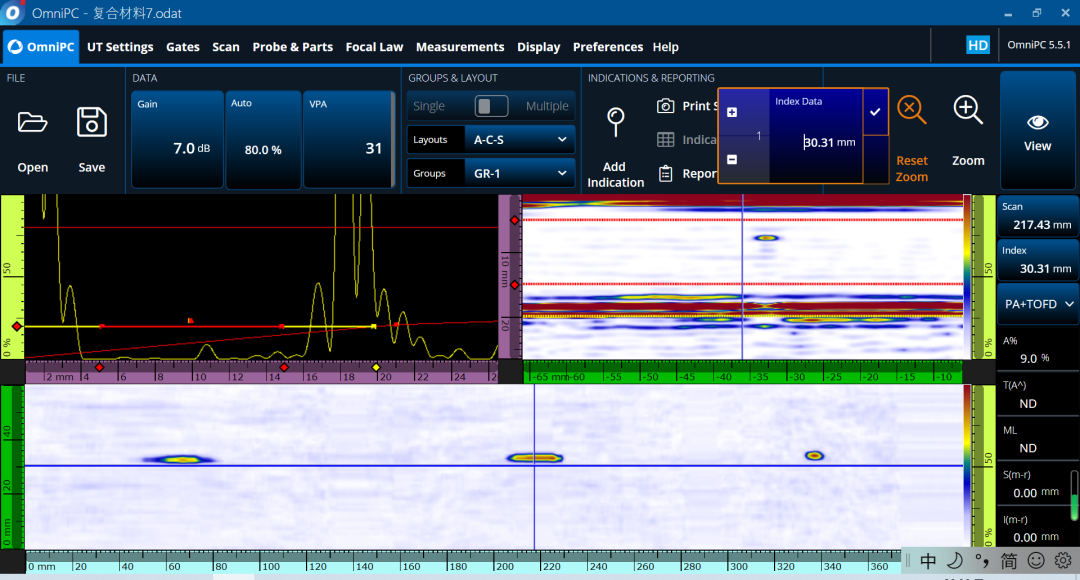Click the Chinese input mode icon
This screenshot has height=580, width=1080.
928,561
